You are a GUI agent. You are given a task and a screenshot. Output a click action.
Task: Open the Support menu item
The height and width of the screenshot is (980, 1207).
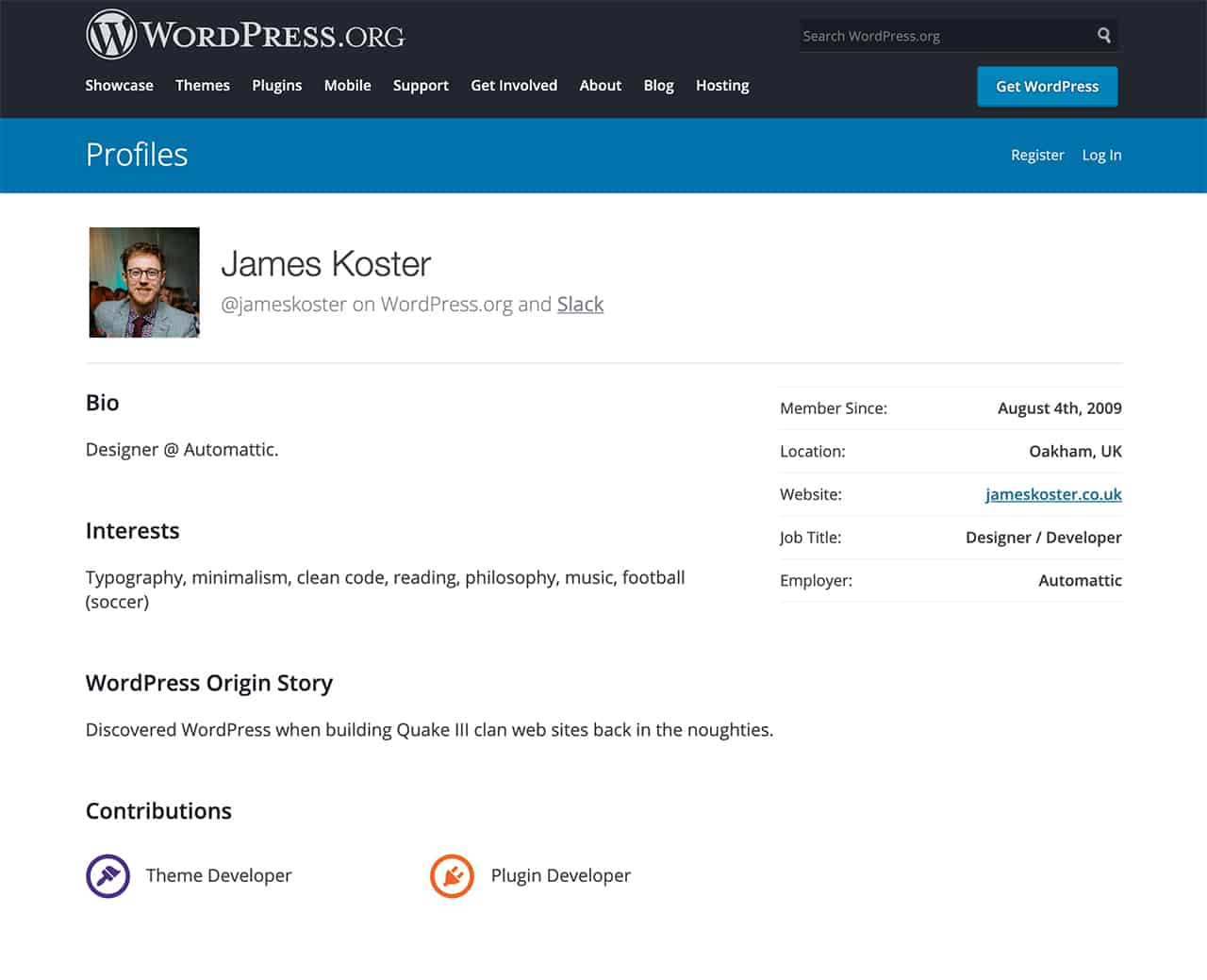[x=421, y=85]
